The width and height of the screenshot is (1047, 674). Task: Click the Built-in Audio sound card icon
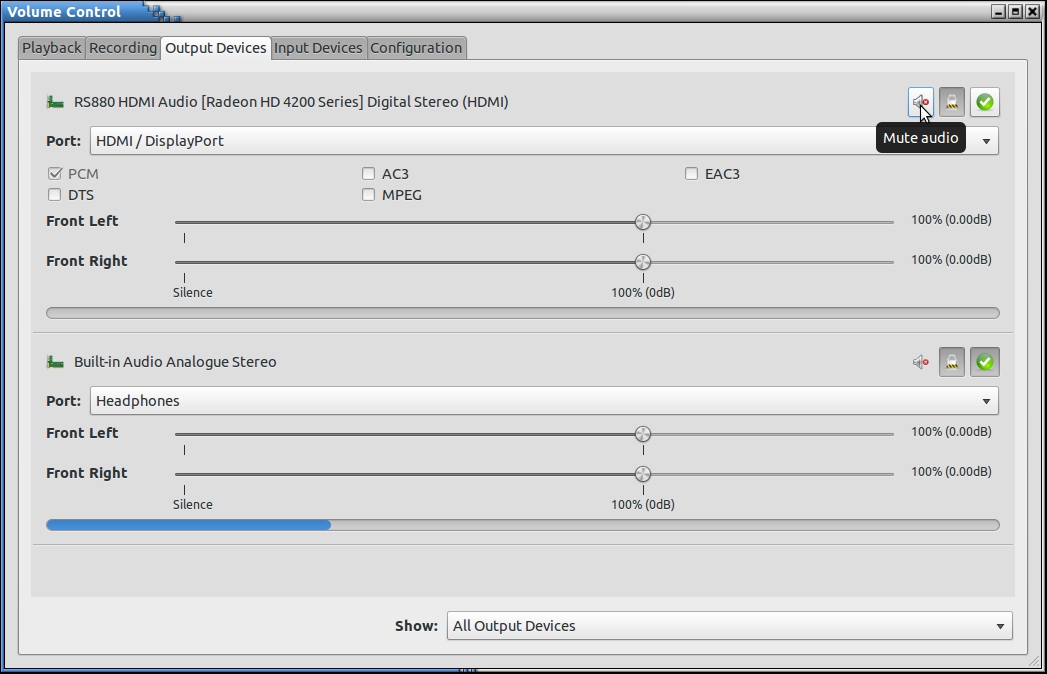tap(55, 362)
